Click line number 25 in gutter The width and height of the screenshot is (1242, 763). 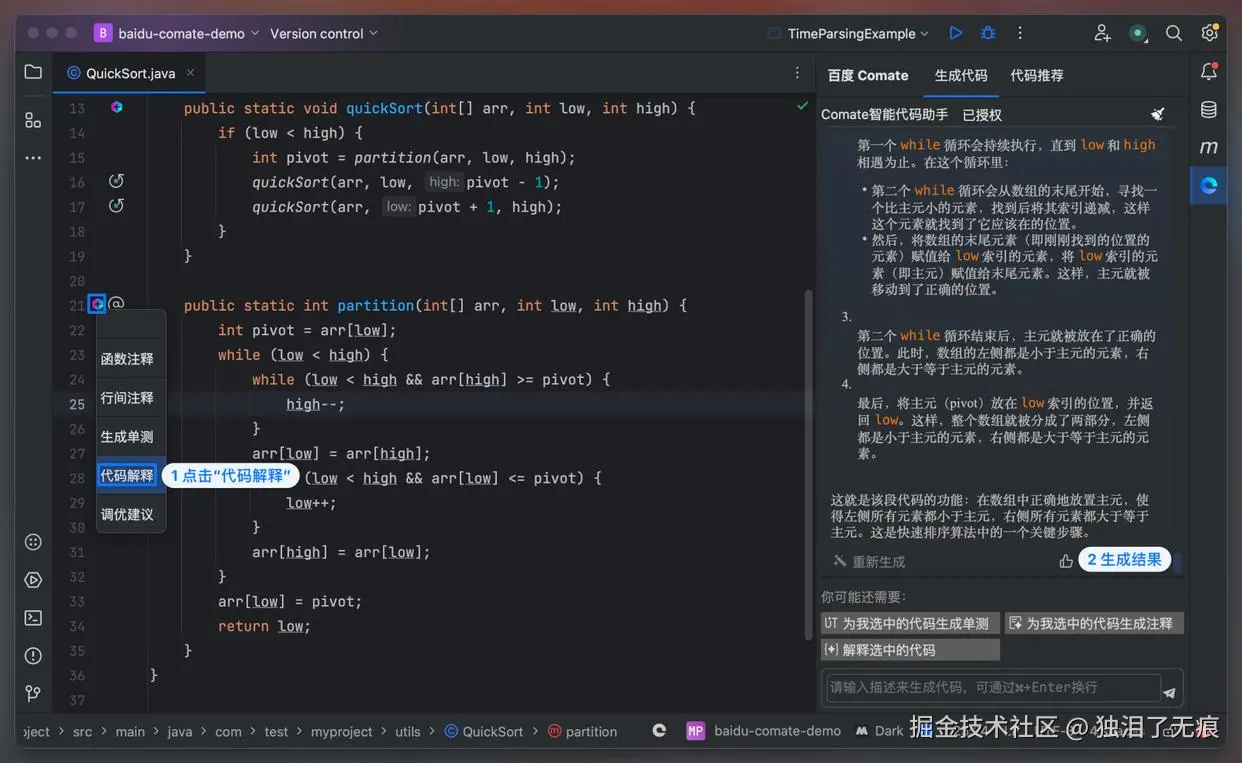pyautogui.click(x=77, y=404)
